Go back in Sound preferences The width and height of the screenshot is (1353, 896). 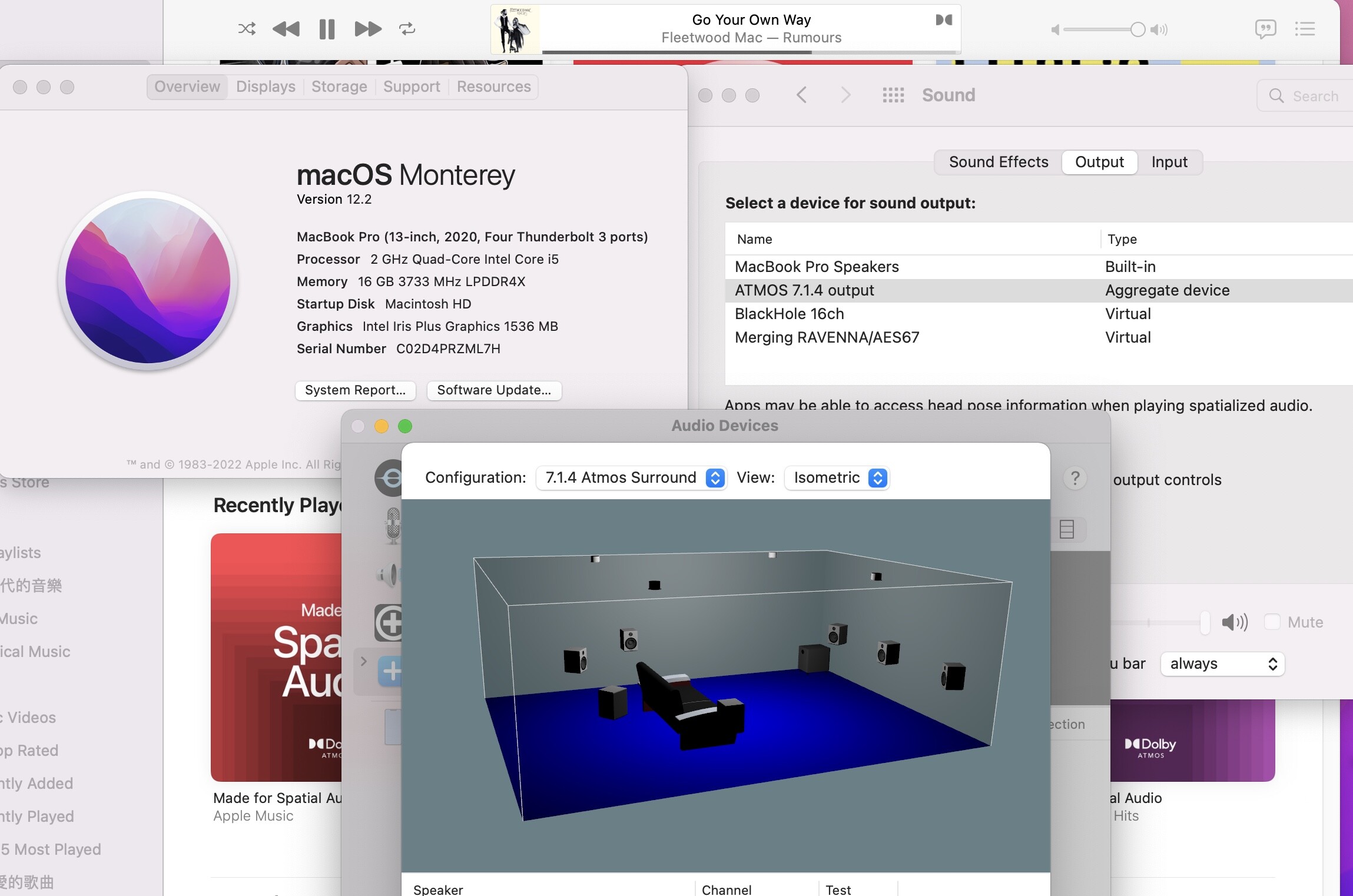click(801, 95)
